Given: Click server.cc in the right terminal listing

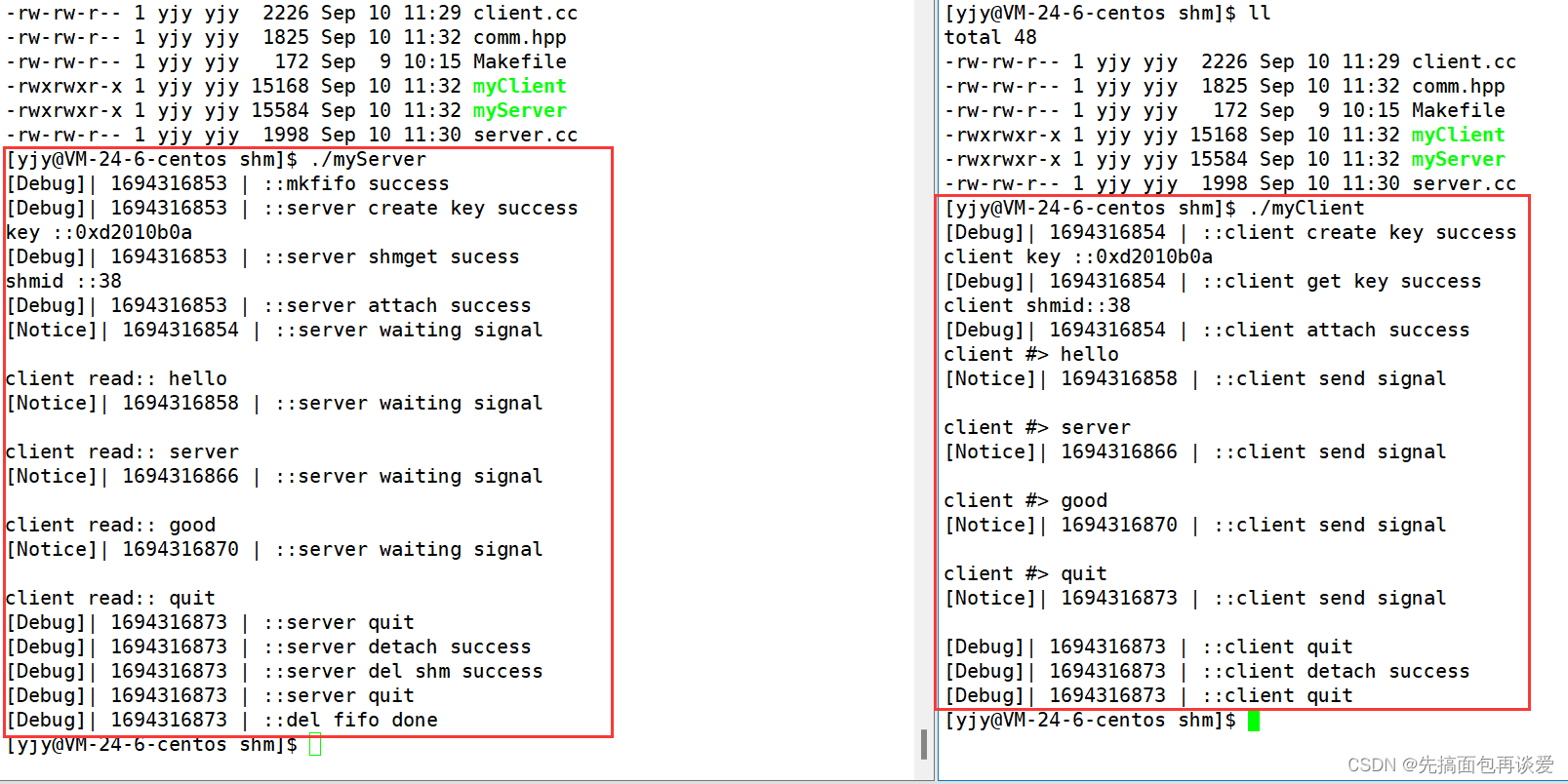Looking at the screenshot, I should pyautogui.click(x=1464, y=184).
